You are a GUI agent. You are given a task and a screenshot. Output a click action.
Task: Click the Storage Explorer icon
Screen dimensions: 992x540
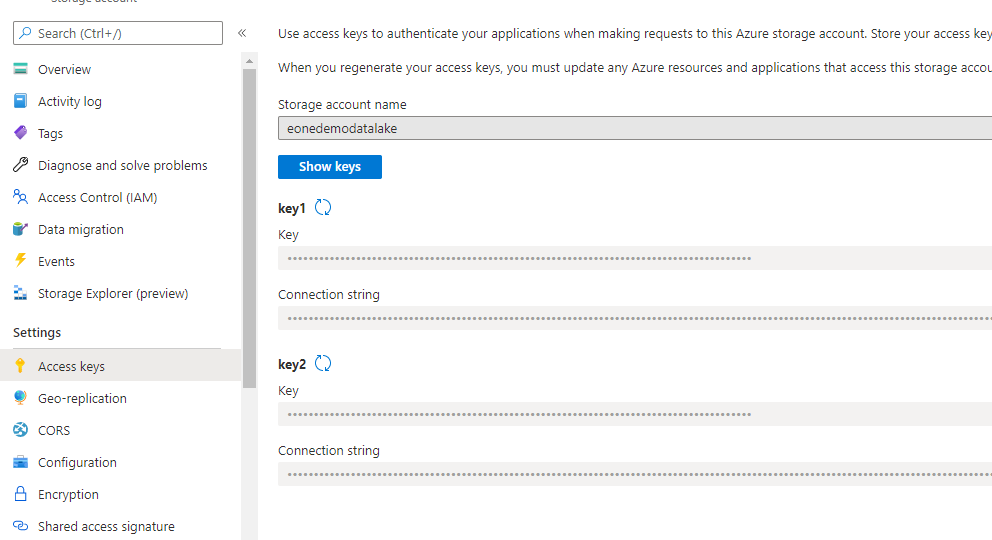(20, 293)
